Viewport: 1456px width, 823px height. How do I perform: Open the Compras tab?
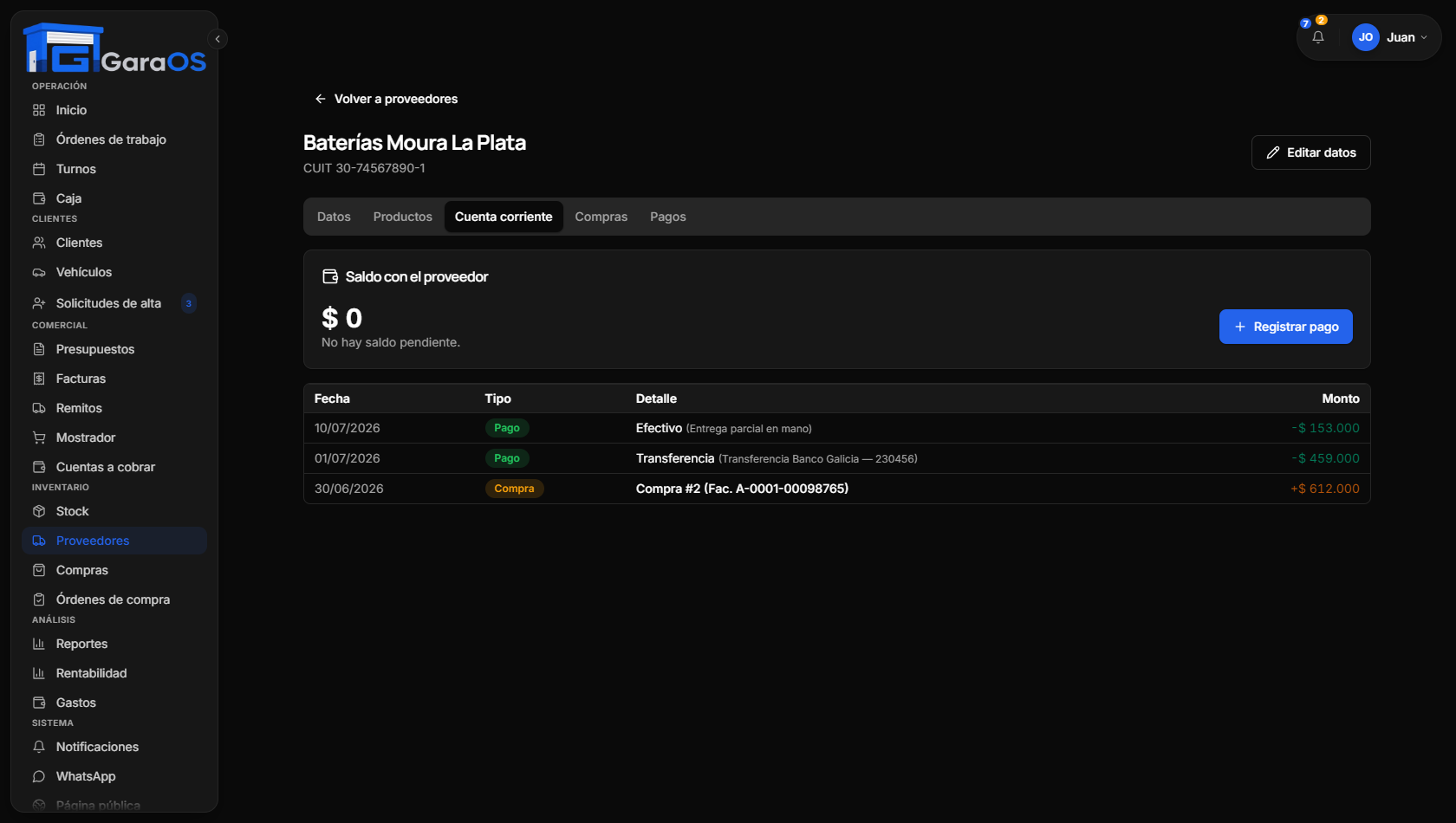click(x=601, y=217)
